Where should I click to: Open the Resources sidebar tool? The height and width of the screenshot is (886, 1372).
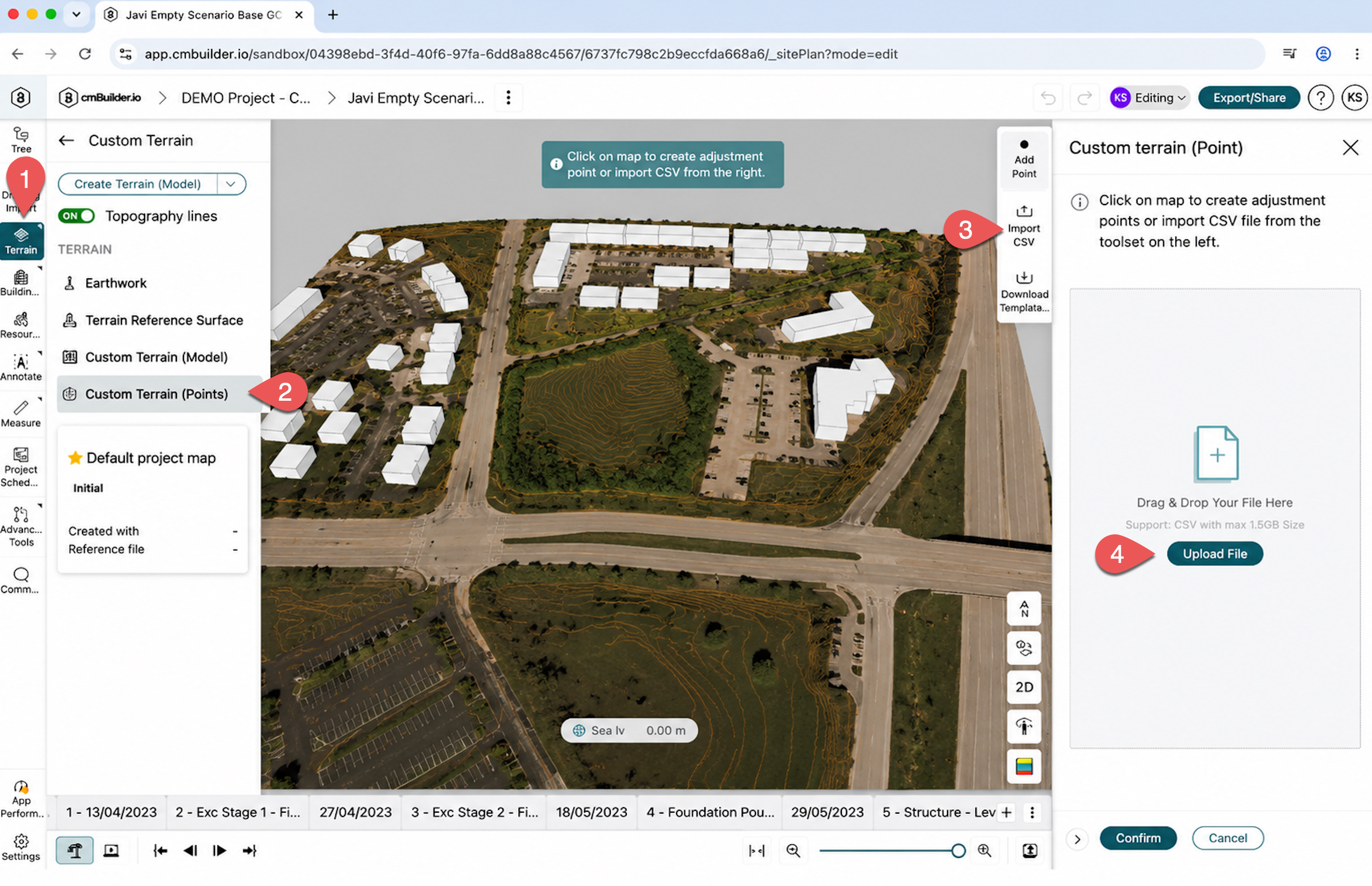click(x=21, y=325)
